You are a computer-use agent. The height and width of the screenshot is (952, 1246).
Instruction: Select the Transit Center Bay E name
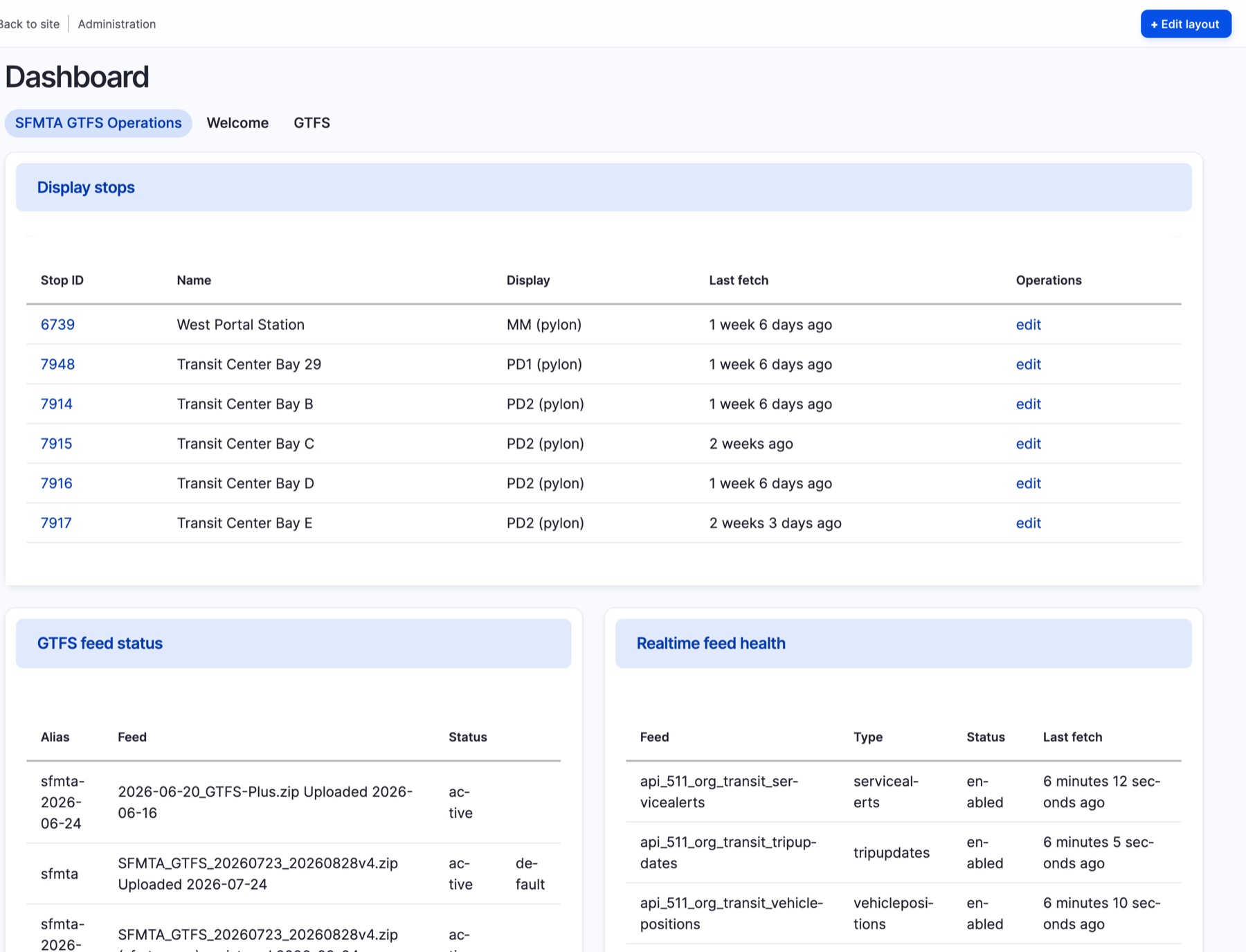point(245,523)
